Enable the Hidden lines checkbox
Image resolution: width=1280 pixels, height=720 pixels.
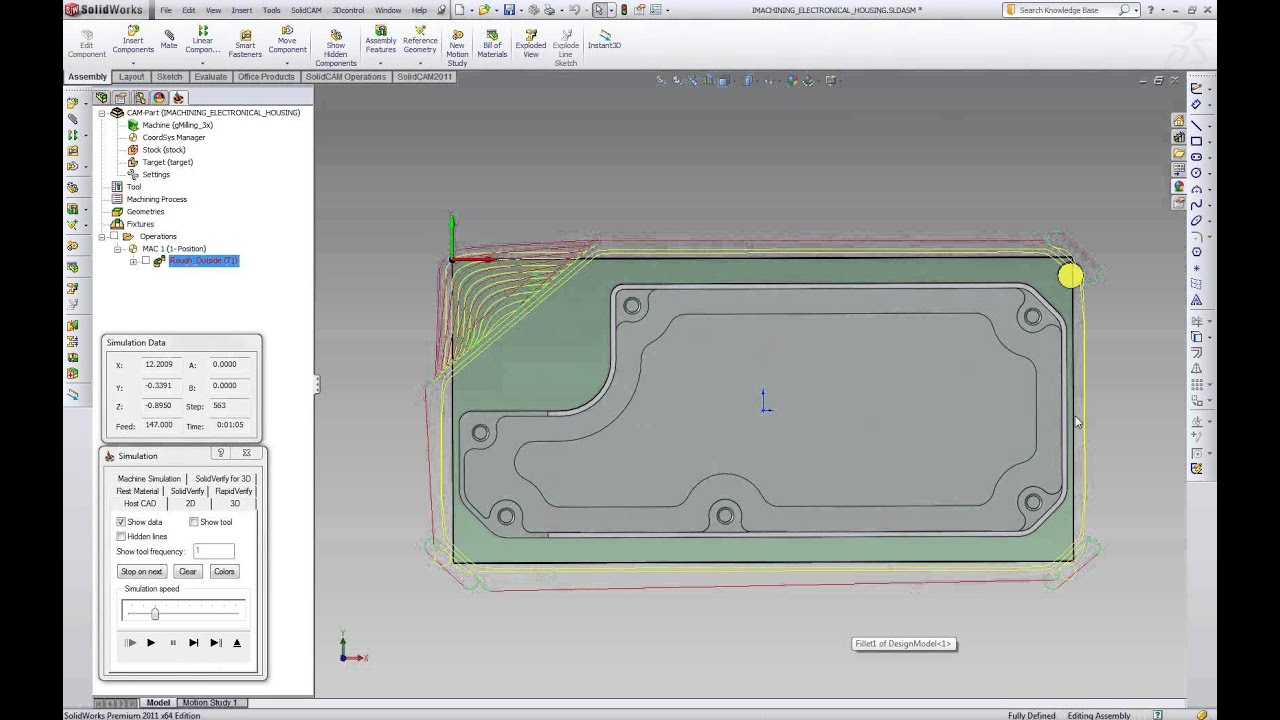[x=121, y=537]
